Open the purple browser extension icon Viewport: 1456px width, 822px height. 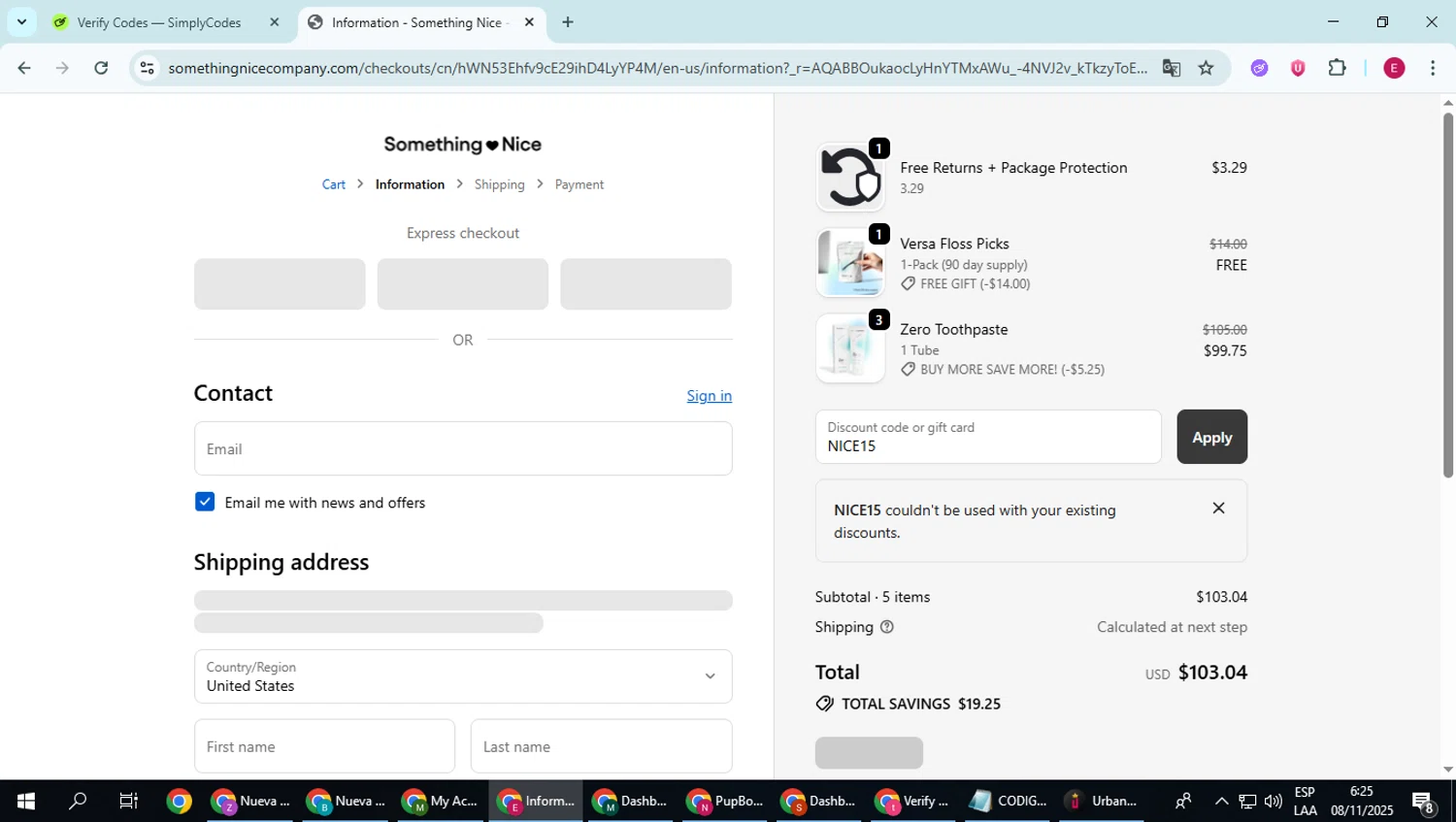point(1259,68)
